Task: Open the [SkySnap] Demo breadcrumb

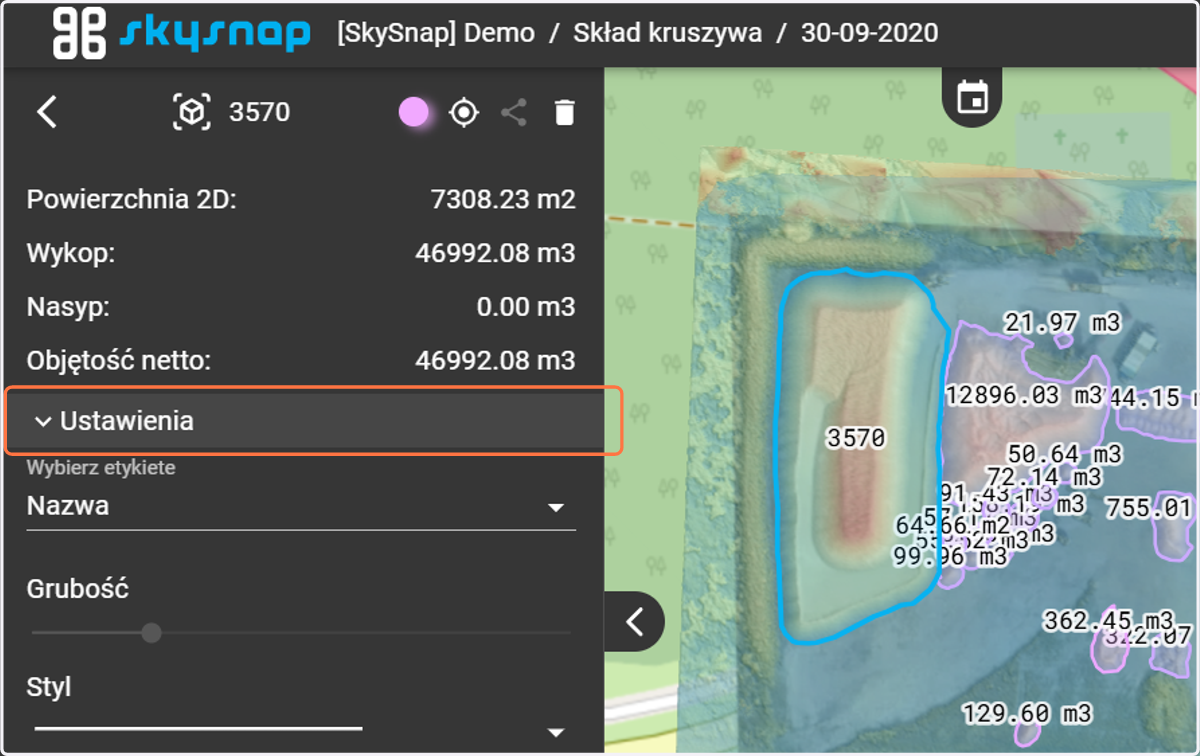Action: pyautogui.click(x=436, y=32)
